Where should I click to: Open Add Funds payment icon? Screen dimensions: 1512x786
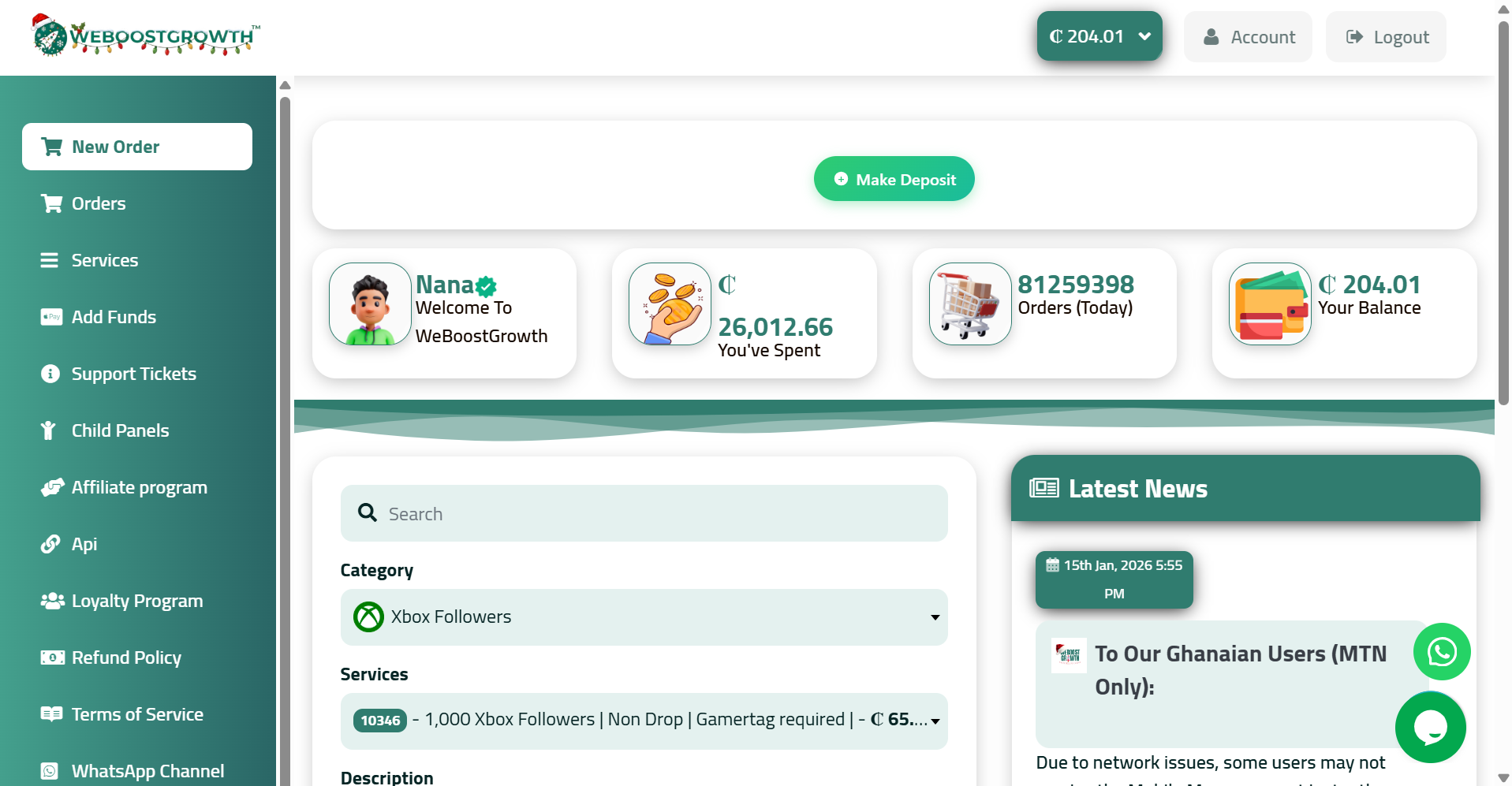(x=51, y=316)
